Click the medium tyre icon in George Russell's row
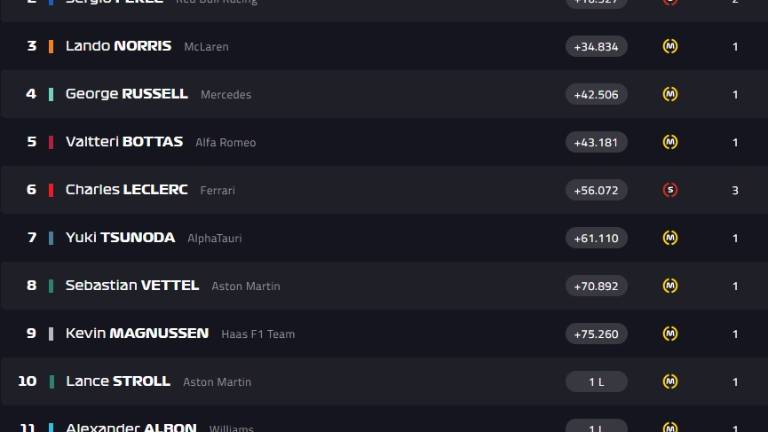Screen dimensions: 768x432 click(x=670, y=94)
